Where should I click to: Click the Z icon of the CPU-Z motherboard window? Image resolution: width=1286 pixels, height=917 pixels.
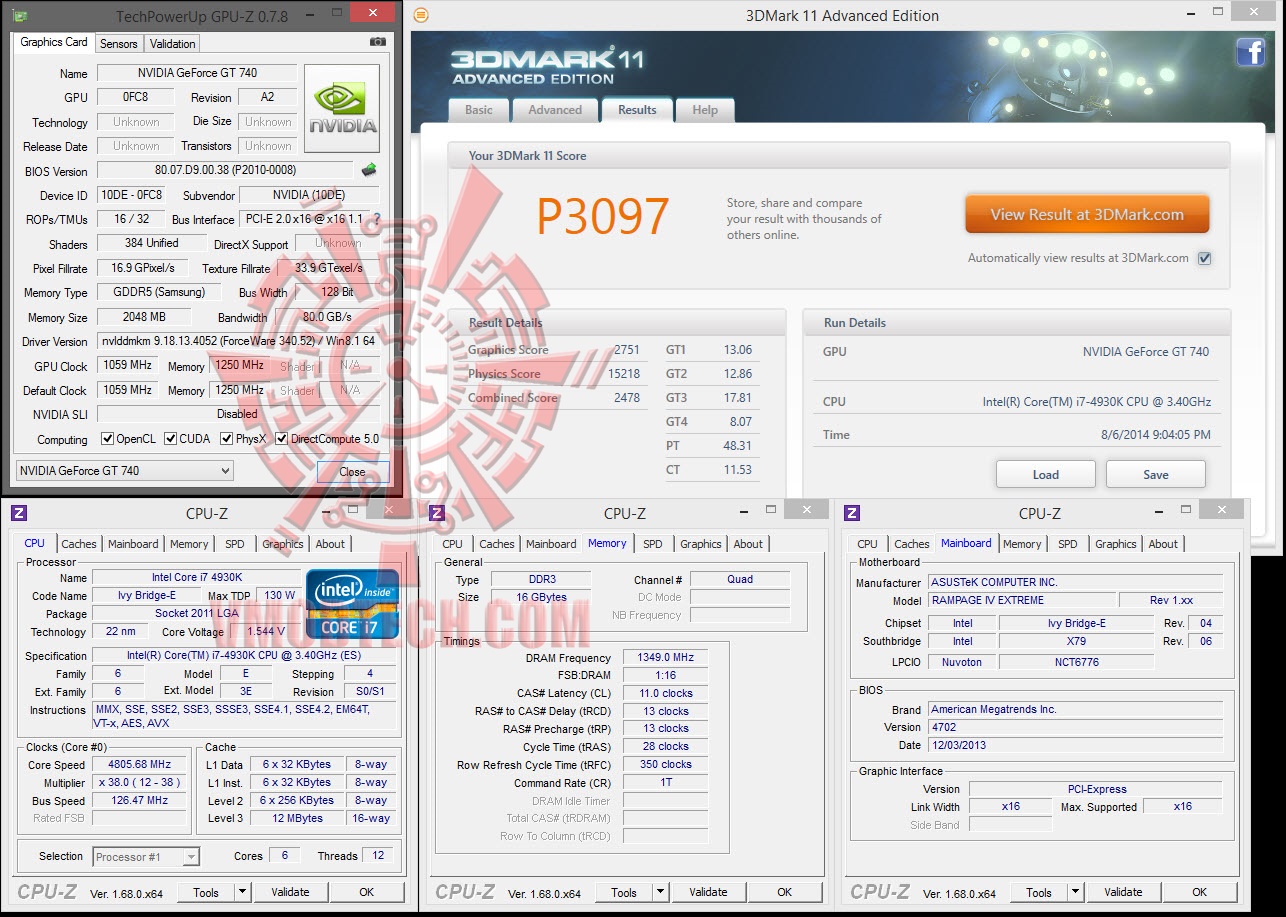click(852, 513)
